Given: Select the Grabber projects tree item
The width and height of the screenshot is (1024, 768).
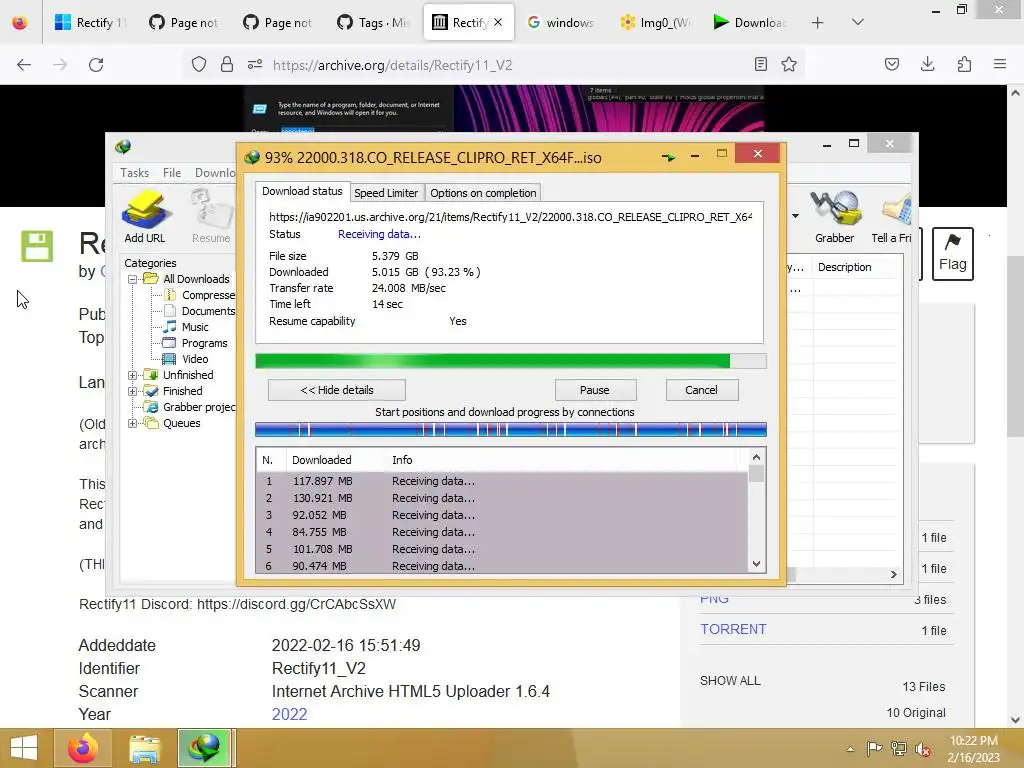Looking at the screenshot, I should coord(190,407).
